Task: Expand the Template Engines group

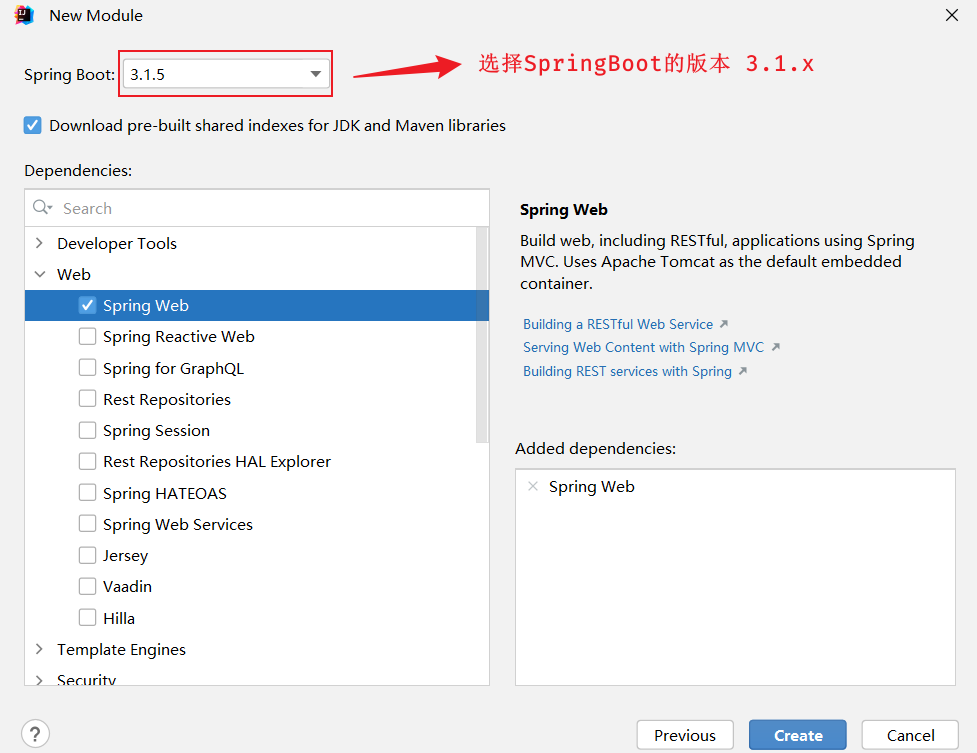Action: 39,649
